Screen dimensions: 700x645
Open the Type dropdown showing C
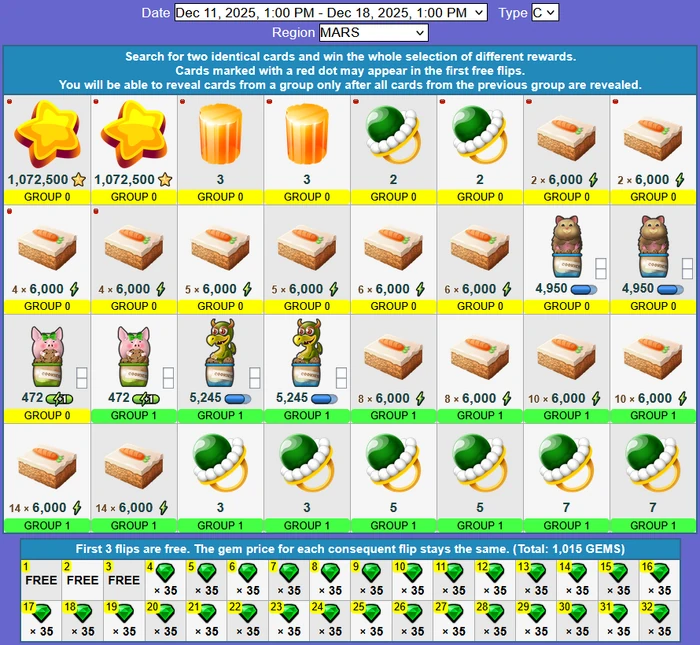[545, 12]
